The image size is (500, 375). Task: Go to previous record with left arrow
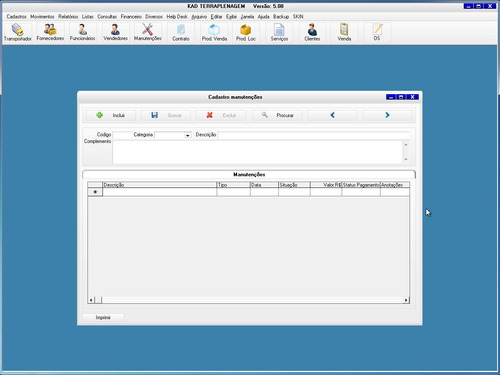pyautogui.click(x=332, y=115)
